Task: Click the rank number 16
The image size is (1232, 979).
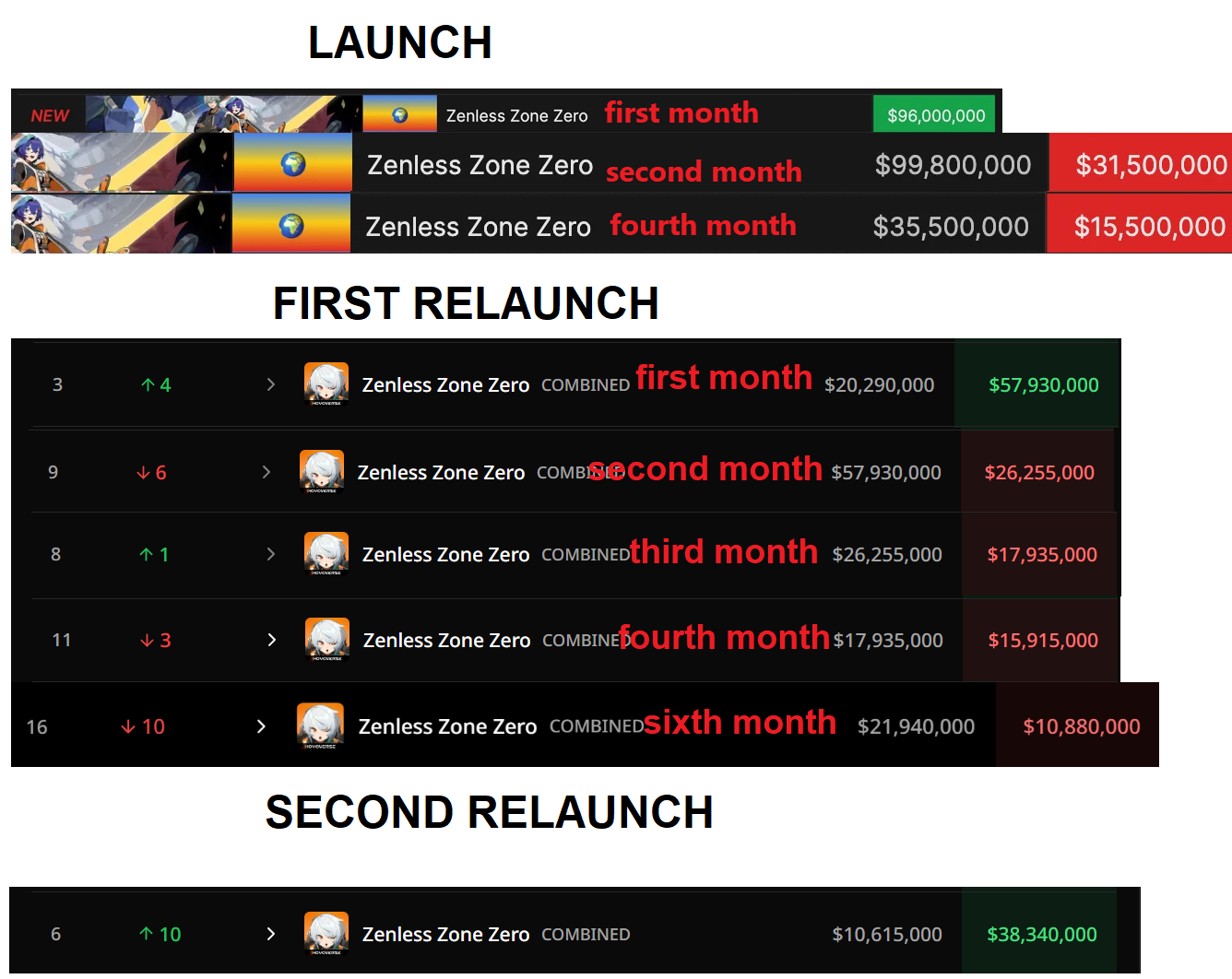Action: pyautogui.click(x=37, y=727)
